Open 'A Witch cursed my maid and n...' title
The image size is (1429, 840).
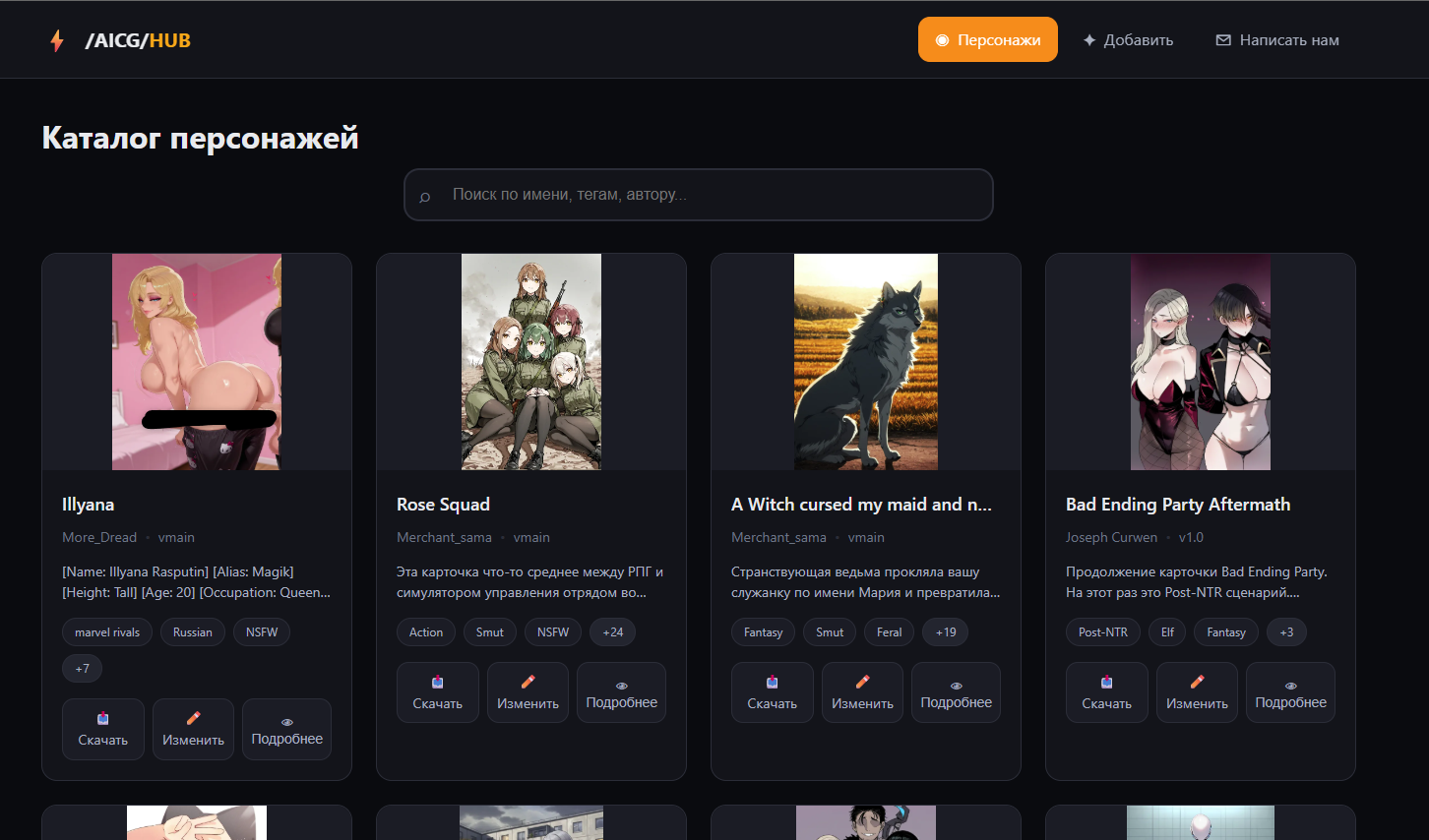pos(861,505)
